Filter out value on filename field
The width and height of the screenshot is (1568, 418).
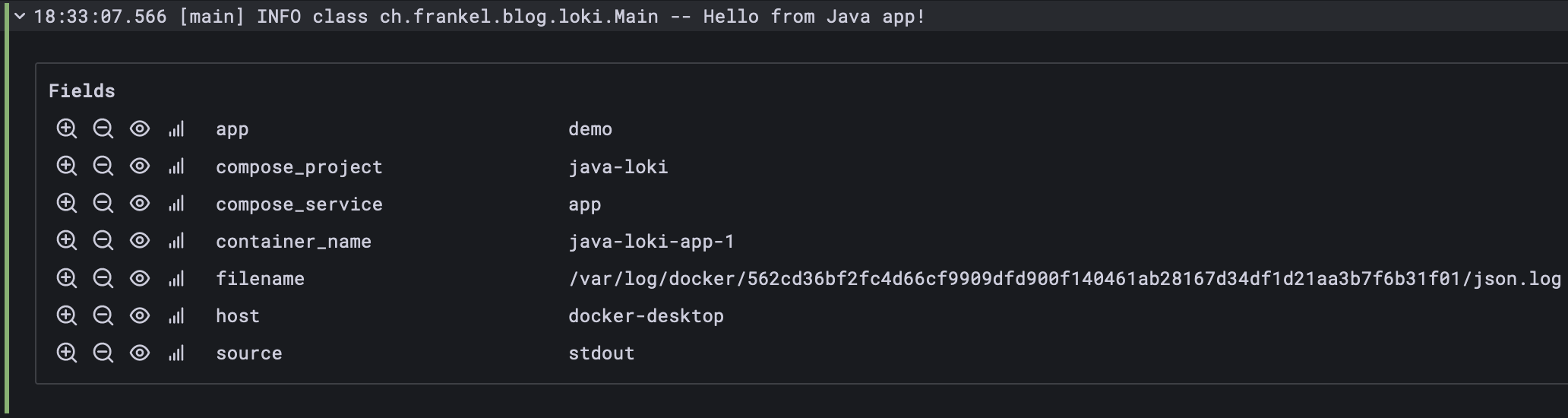(103, 278)
